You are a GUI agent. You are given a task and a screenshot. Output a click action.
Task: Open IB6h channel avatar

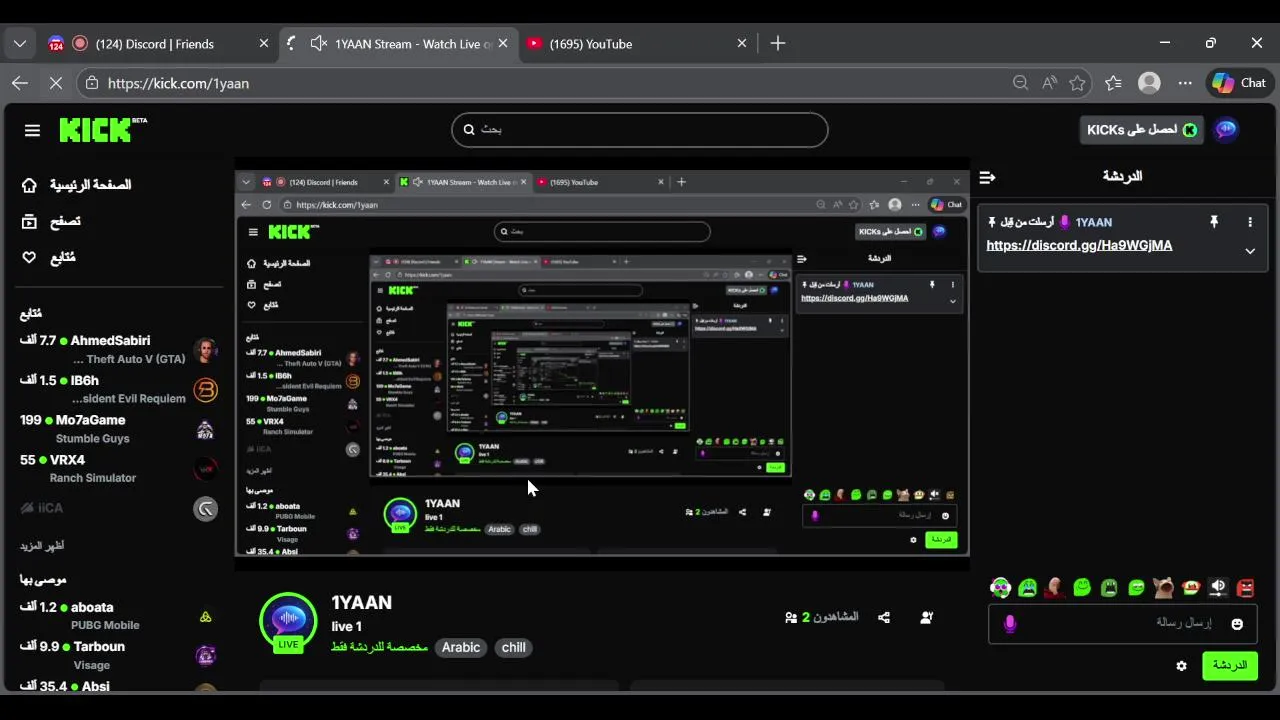click(205, 389)
